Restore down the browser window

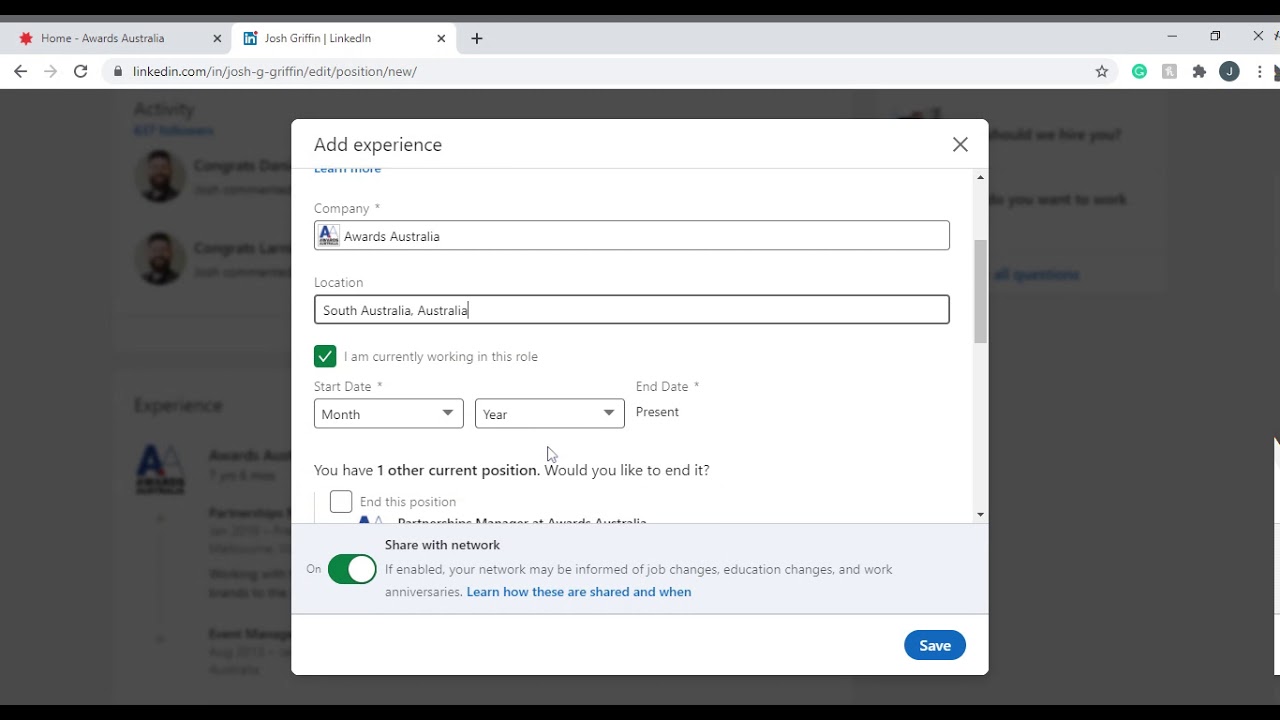coord(1215,36)
